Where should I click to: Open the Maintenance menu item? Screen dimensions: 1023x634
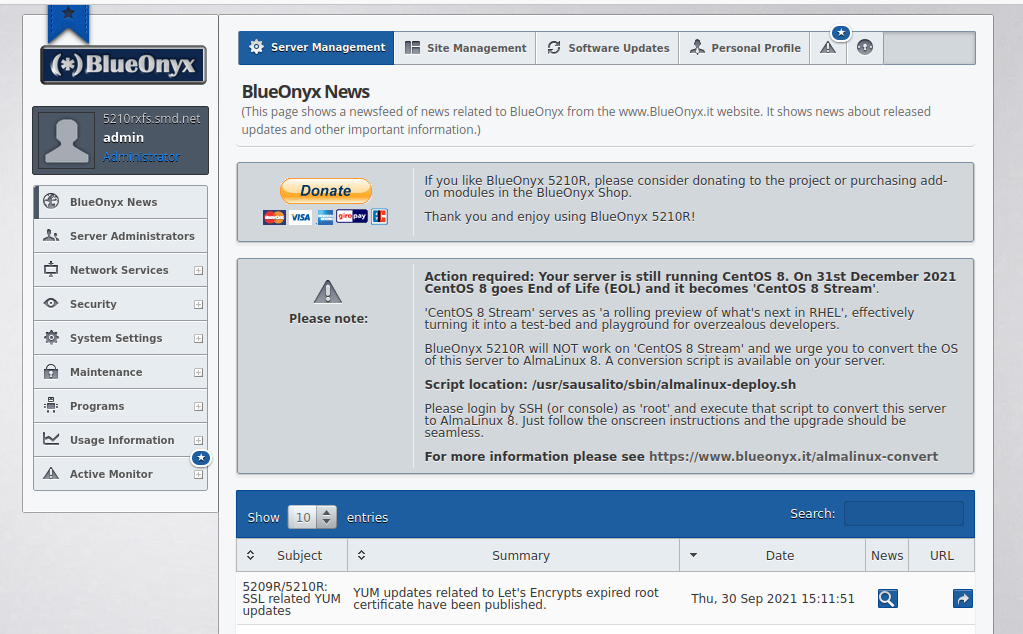point(121,372)
